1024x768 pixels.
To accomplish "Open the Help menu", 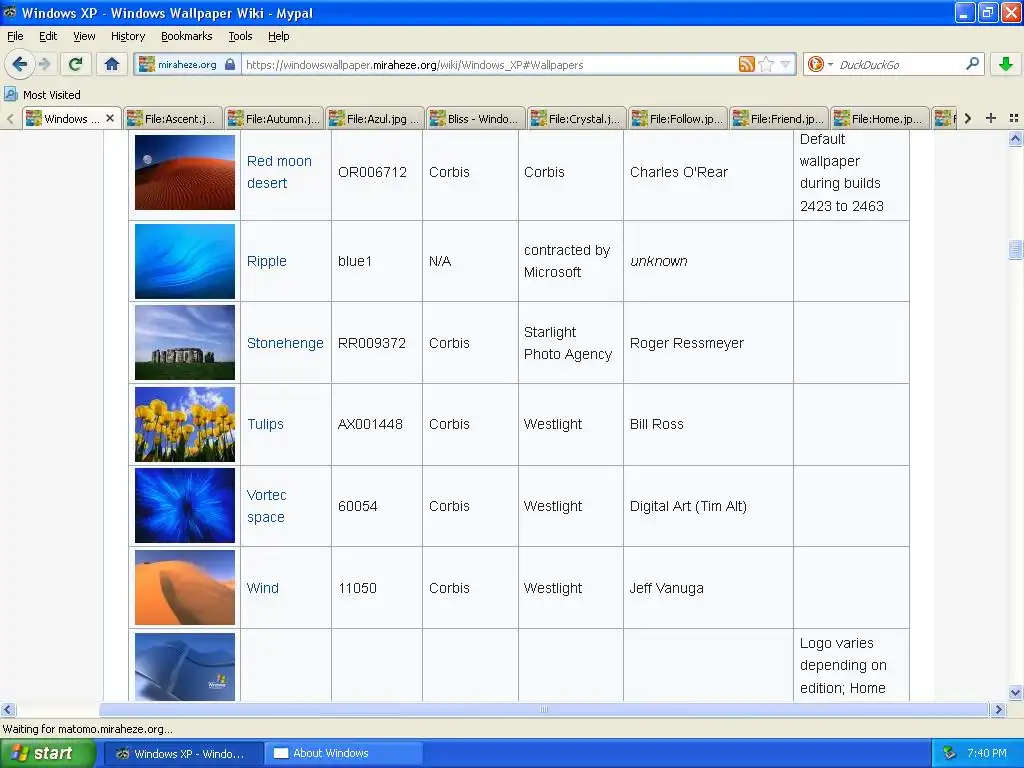I will click(278, 36).
